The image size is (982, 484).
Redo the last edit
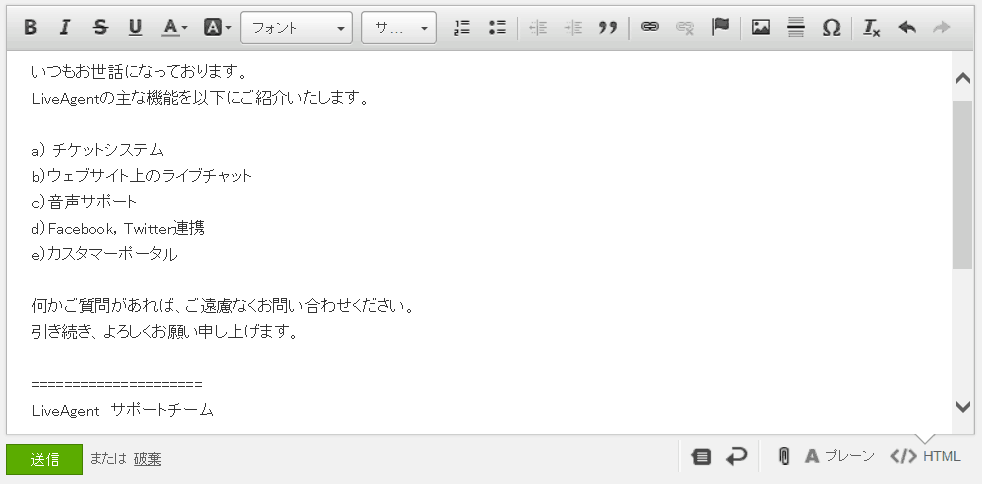point(941,28)
